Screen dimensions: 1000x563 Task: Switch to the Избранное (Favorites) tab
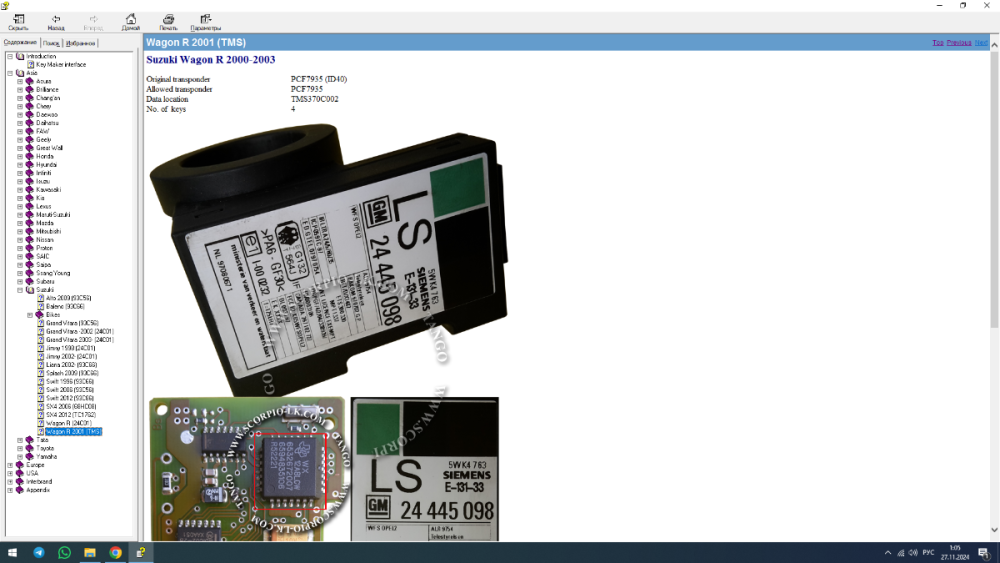[x=80, y=43]
